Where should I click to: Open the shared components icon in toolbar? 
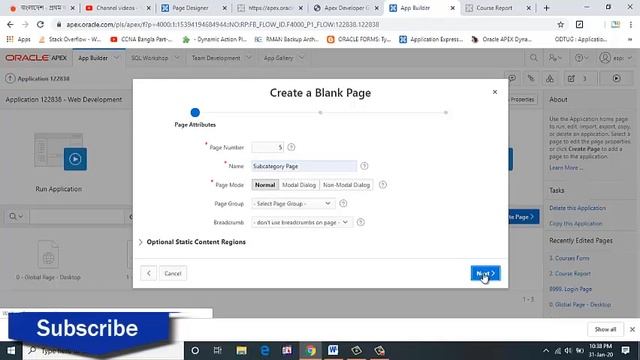(550, 78)
